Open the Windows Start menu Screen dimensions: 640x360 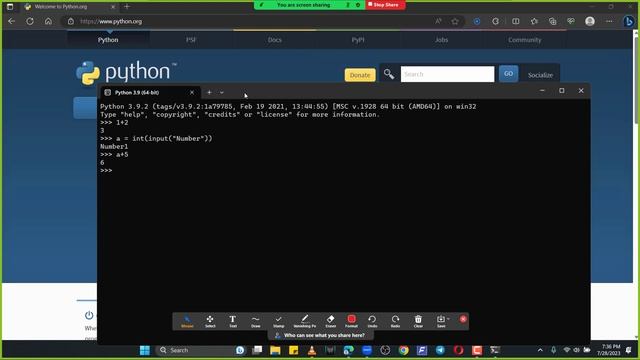tap(144, 350)
